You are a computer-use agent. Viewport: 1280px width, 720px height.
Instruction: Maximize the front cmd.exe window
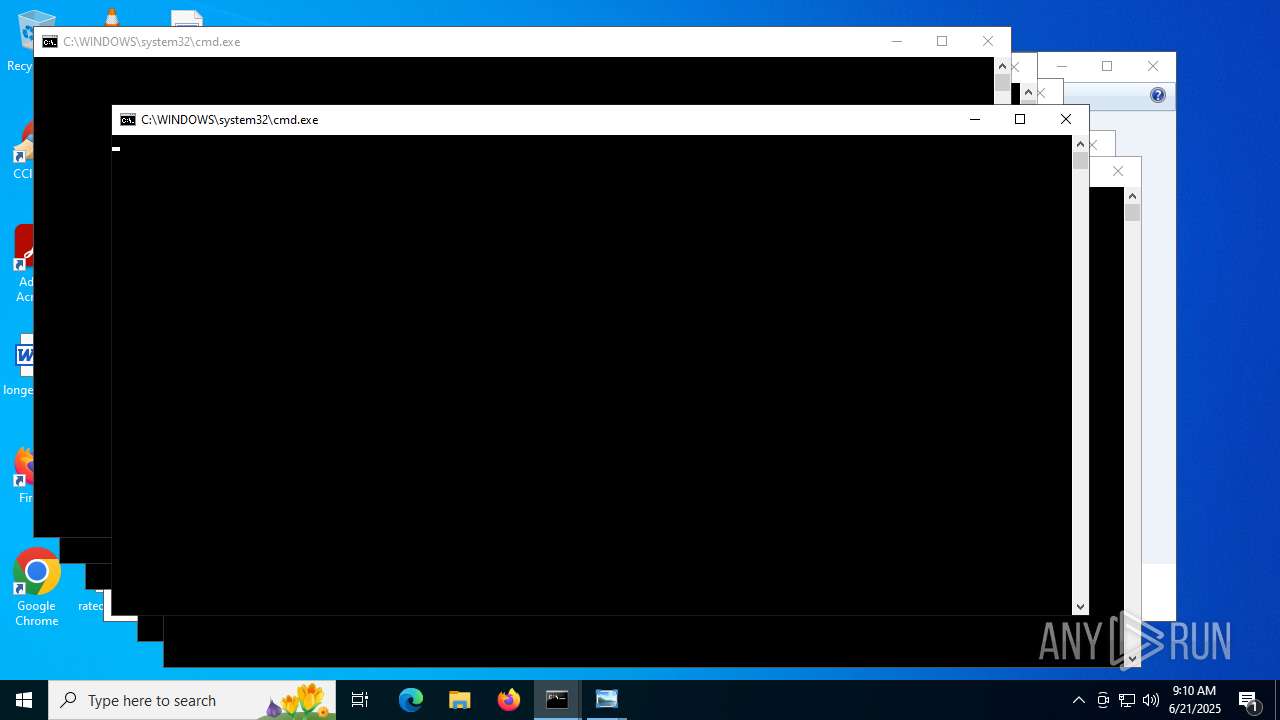[1020, 120]
